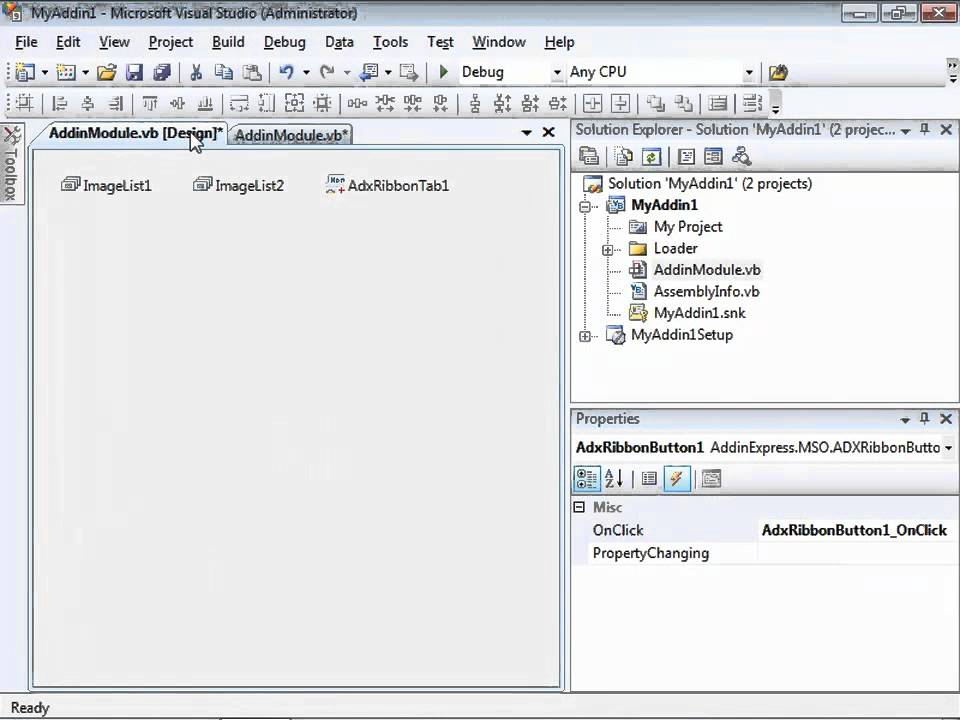Viewport: 960px width, 720px height.
Task: Show Properties list in Properties panel
Action: pyautogui.click(x=649, y=479)
